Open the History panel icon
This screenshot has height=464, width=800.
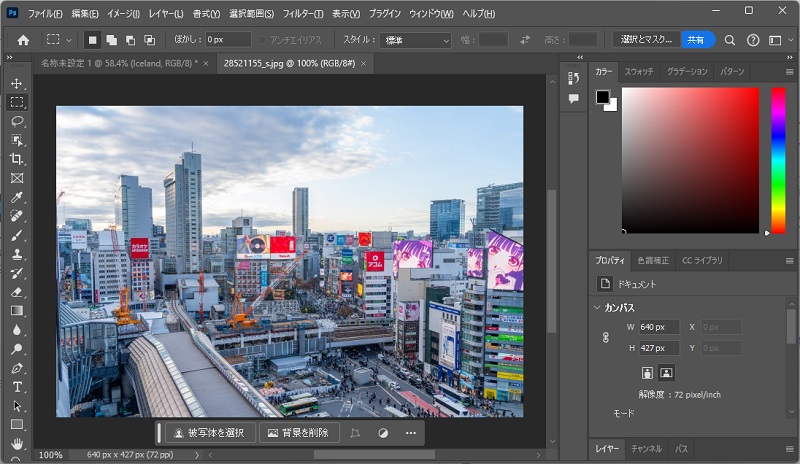coord(573,78)
